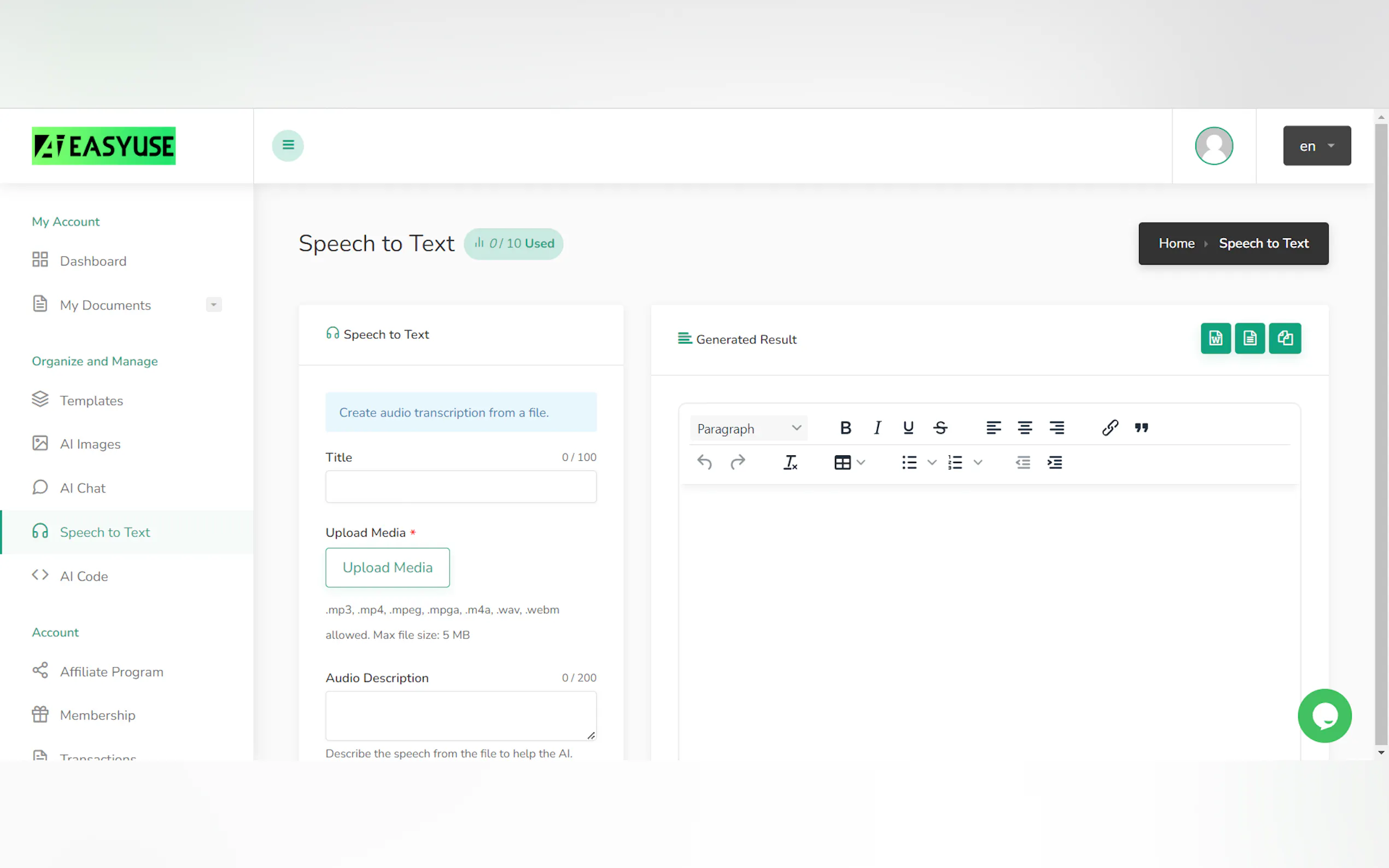Expand My Documents submenu arrow
Screen dimensions: 1389x868
coord(214,305)
